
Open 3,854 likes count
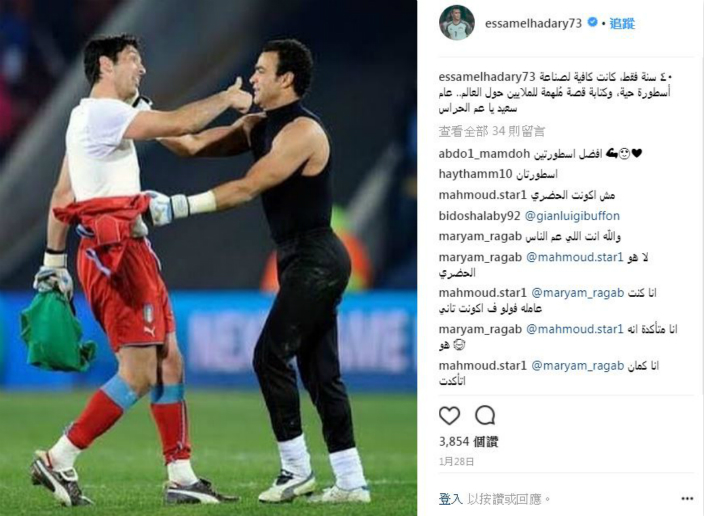point(468,441)
